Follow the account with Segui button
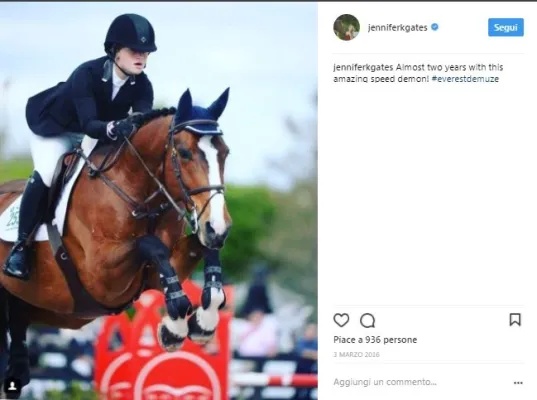Screen dimensions: 537x400 pyautogui.click(x=505, y=27)
